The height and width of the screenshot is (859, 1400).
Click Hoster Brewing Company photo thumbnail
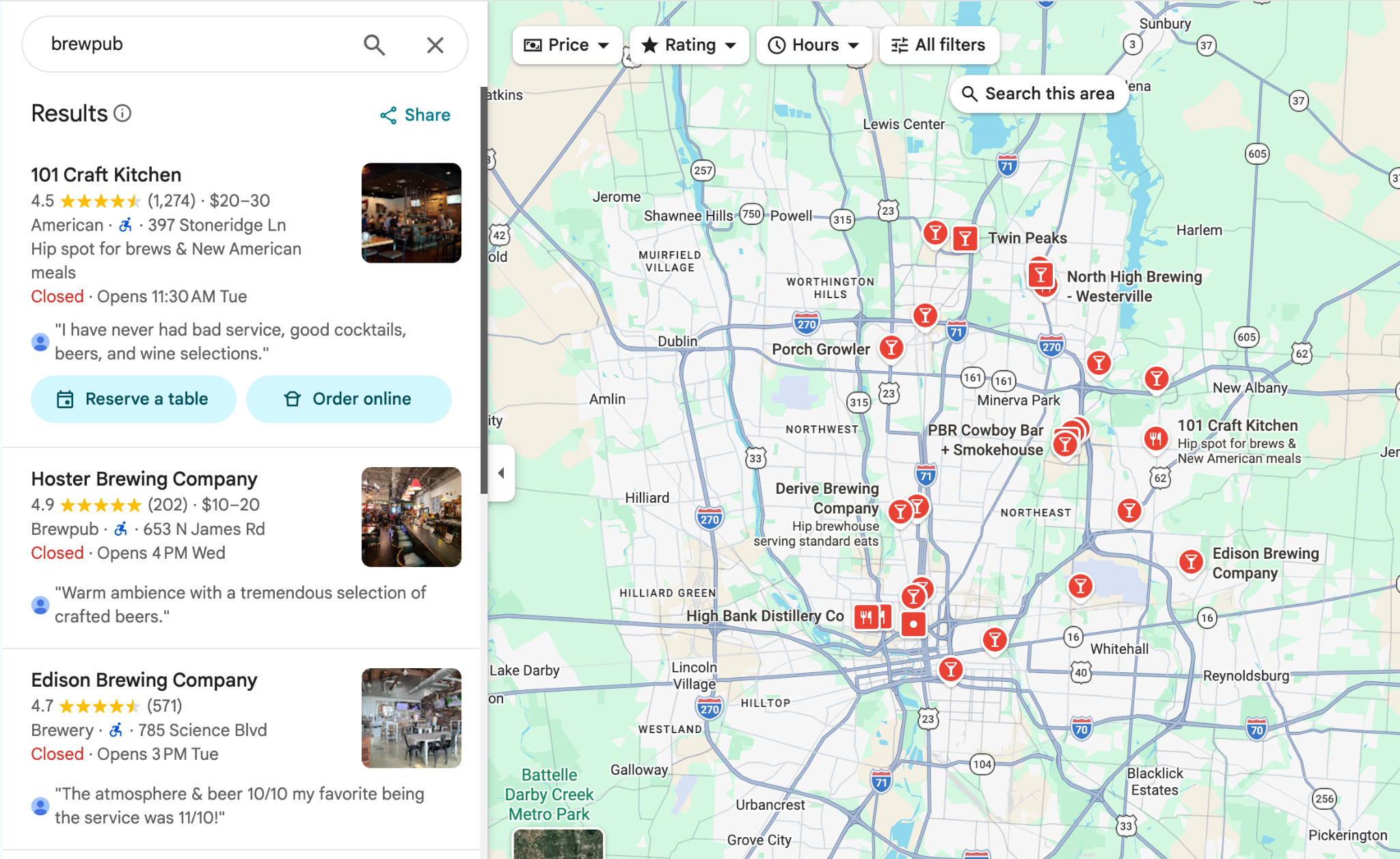pos(412,517)
